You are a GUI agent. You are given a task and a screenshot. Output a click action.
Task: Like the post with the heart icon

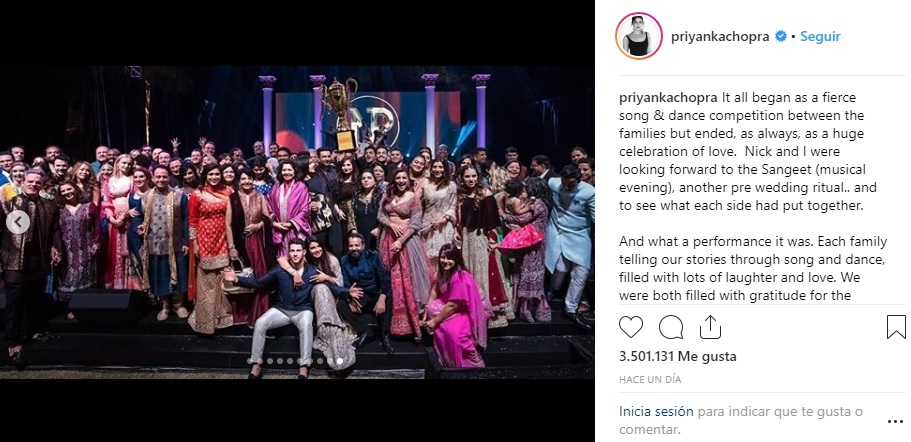coord(631,327)
